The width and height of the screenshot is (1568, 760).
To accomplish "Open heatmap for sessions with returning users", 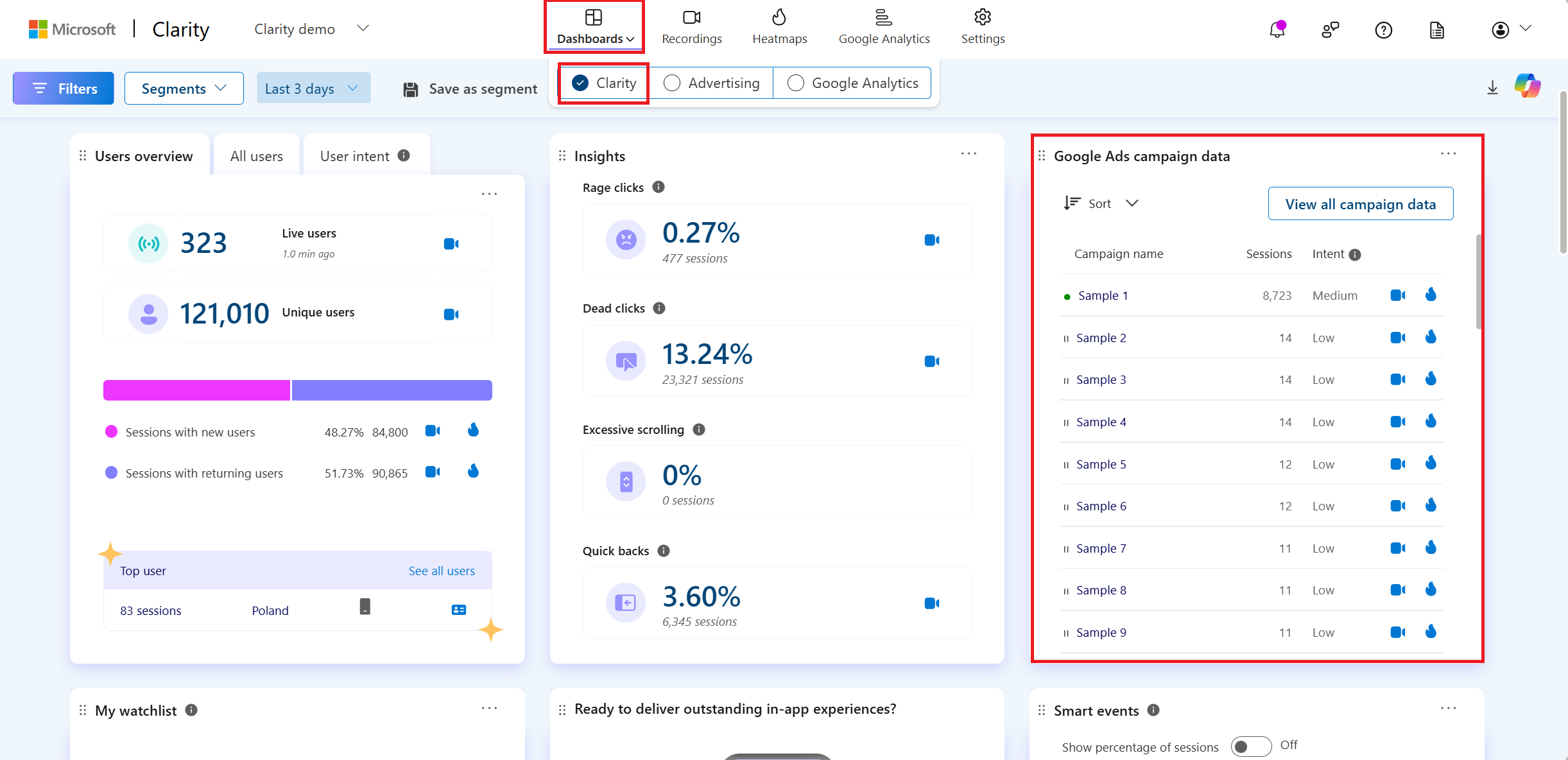I will pyautogui.click(x=473, y=471).
